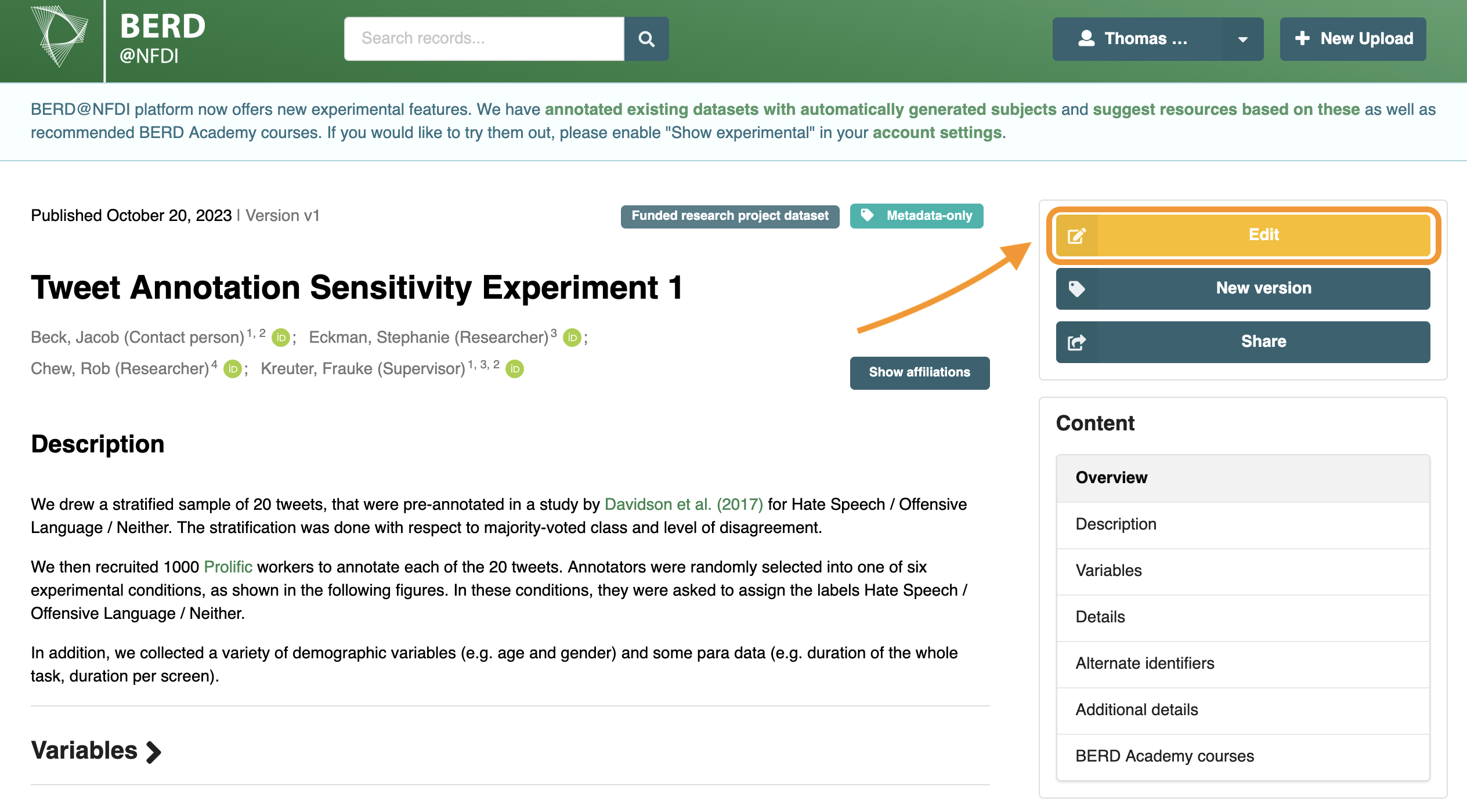Click the Thomas user profile button
The image size is (1467, 812).
(1137, 39)
